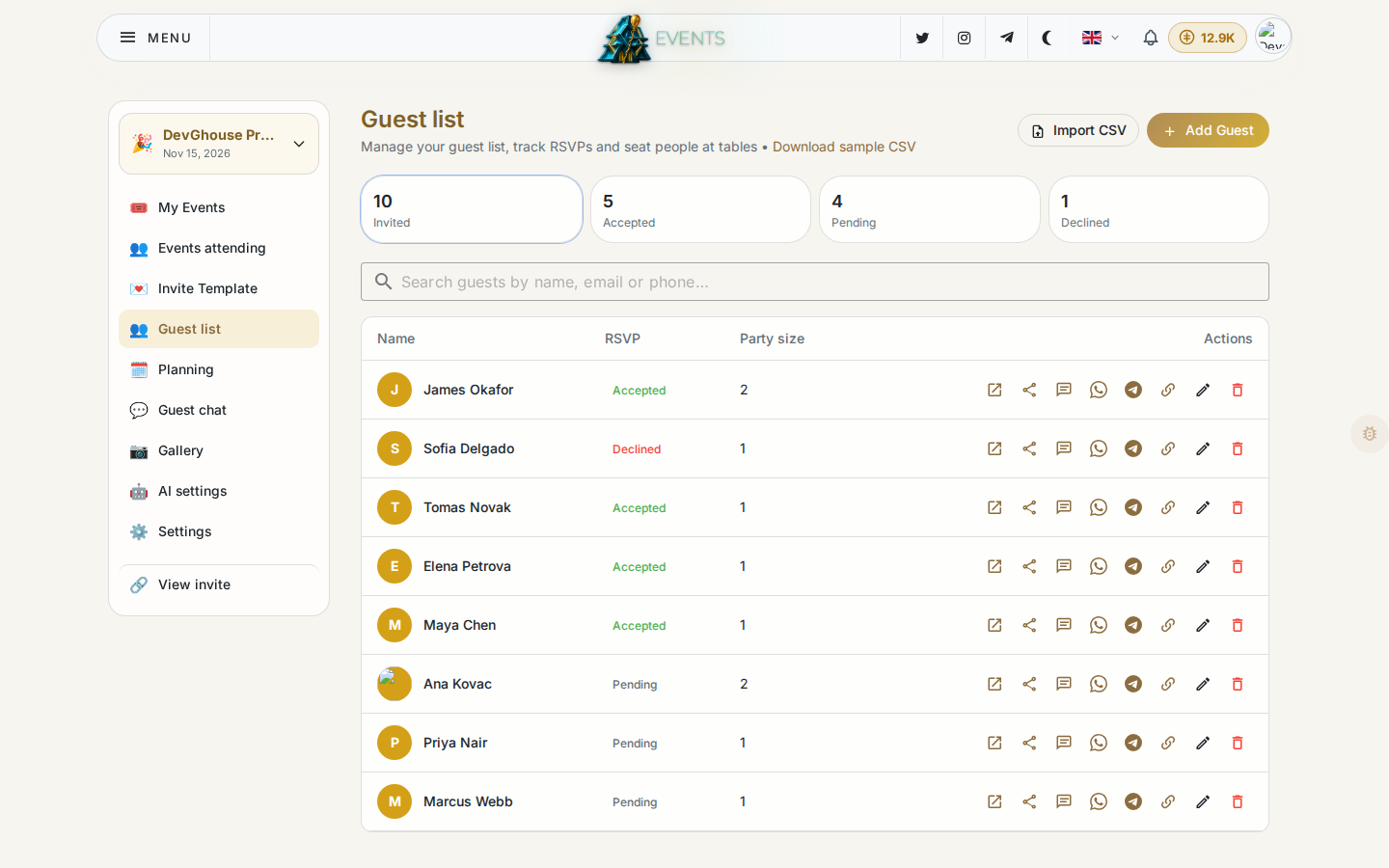This screenshot has width=1389, height=868.
Task: Copy invite link for Ana Kovac
Action: 1168,684
